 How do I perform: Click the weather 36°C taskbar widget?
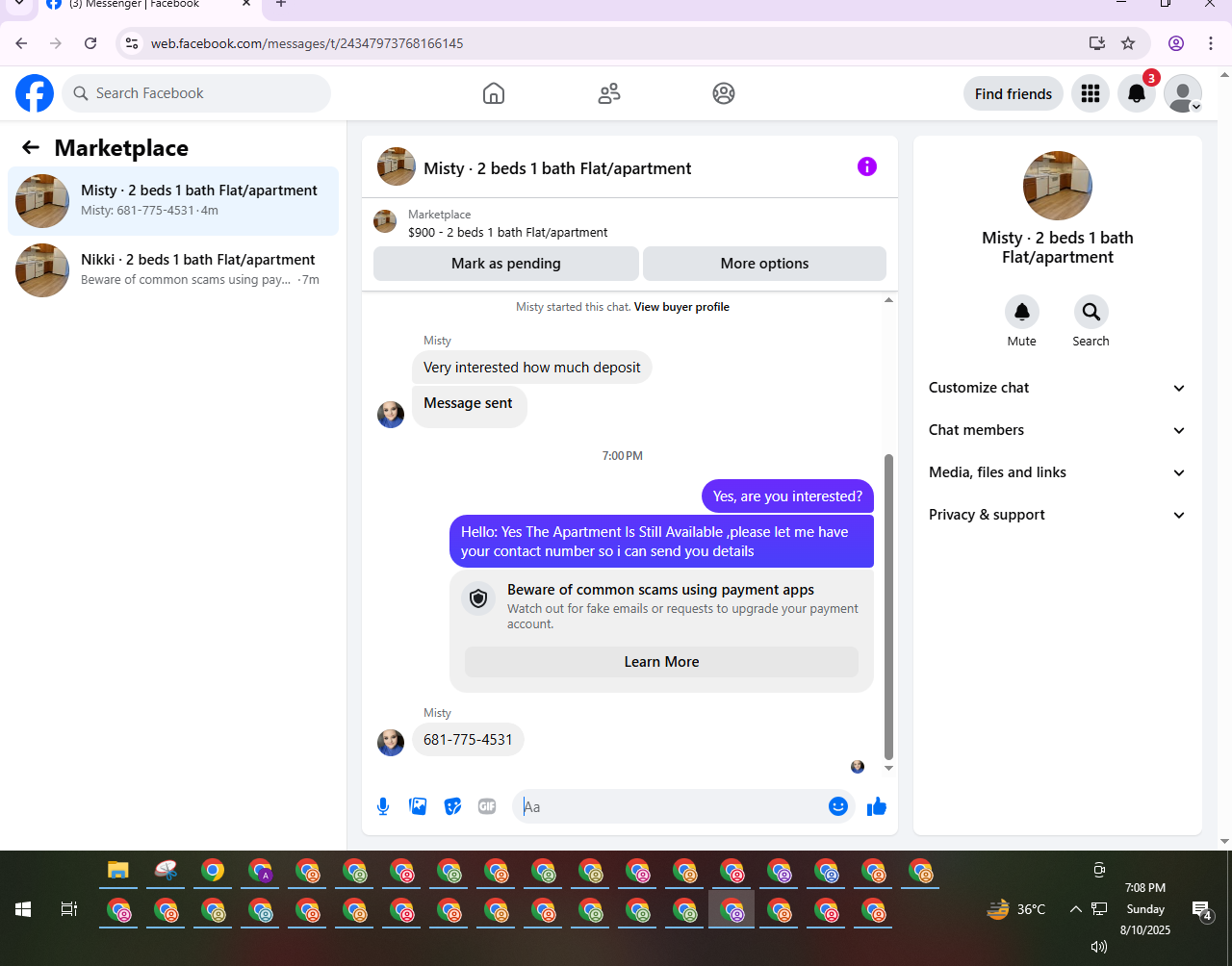point(1016,908)
